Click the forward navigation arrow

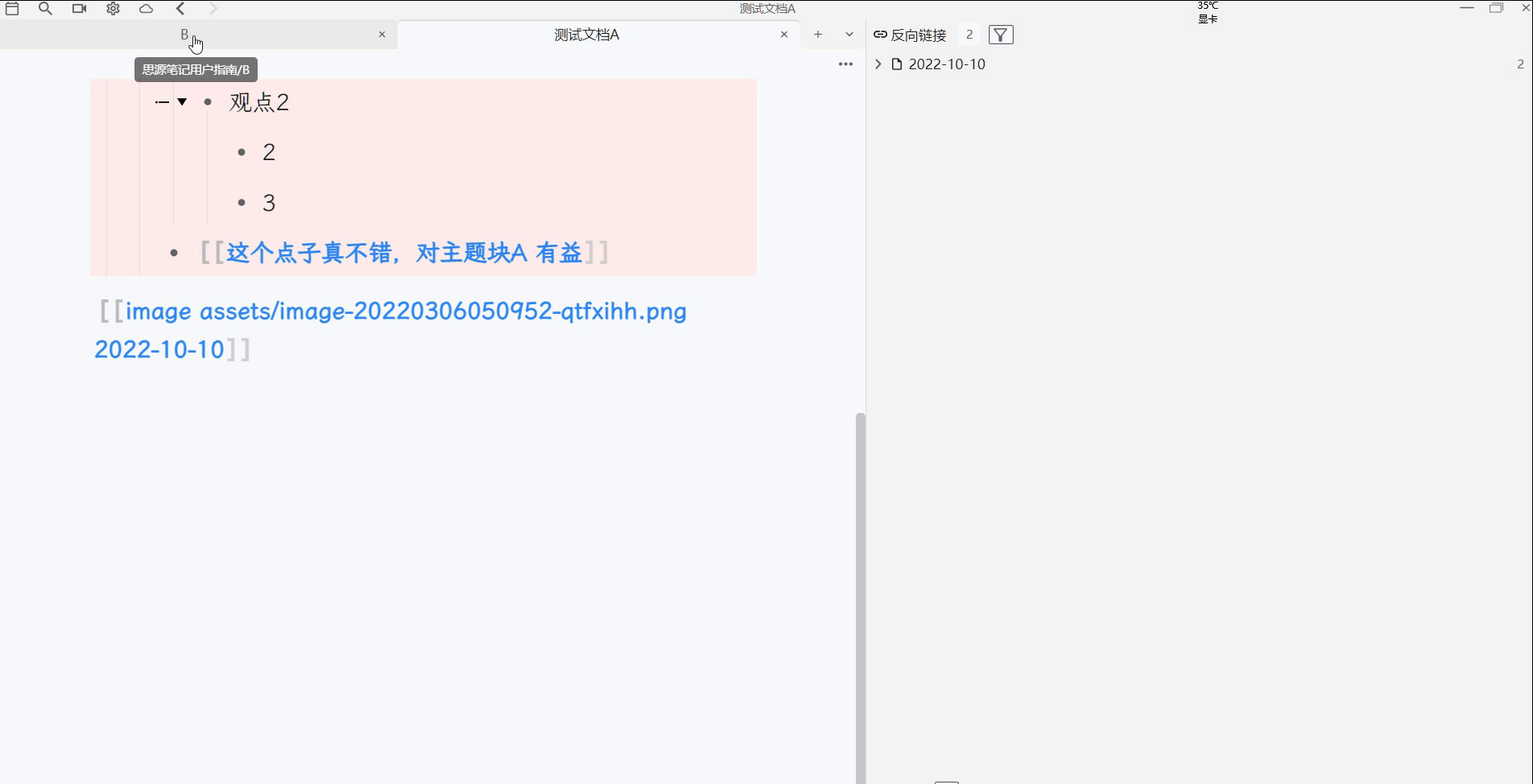[x=213, y=9]
